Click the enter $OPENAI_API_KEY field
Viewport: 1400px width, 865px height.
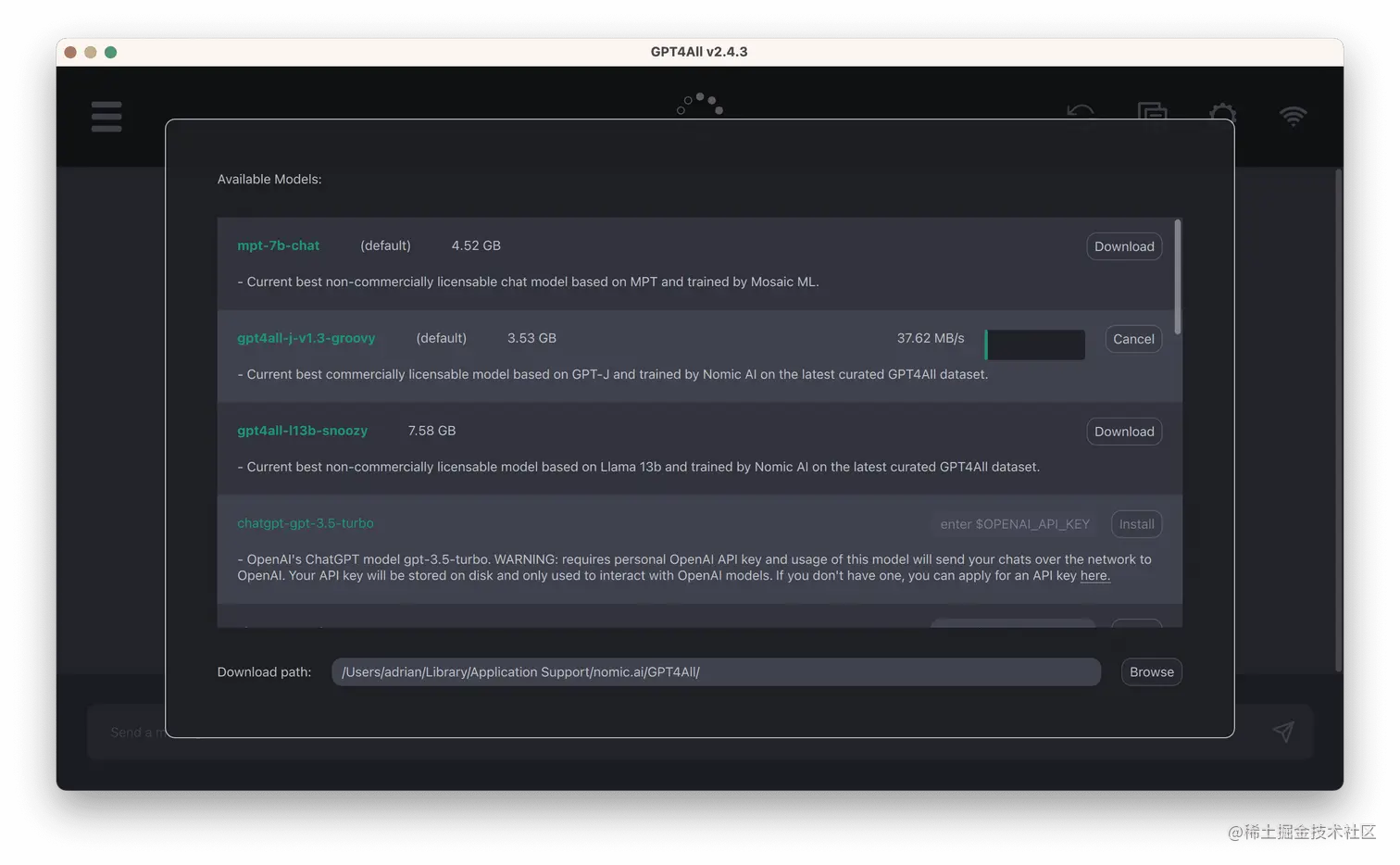(x=1014, y=524)
